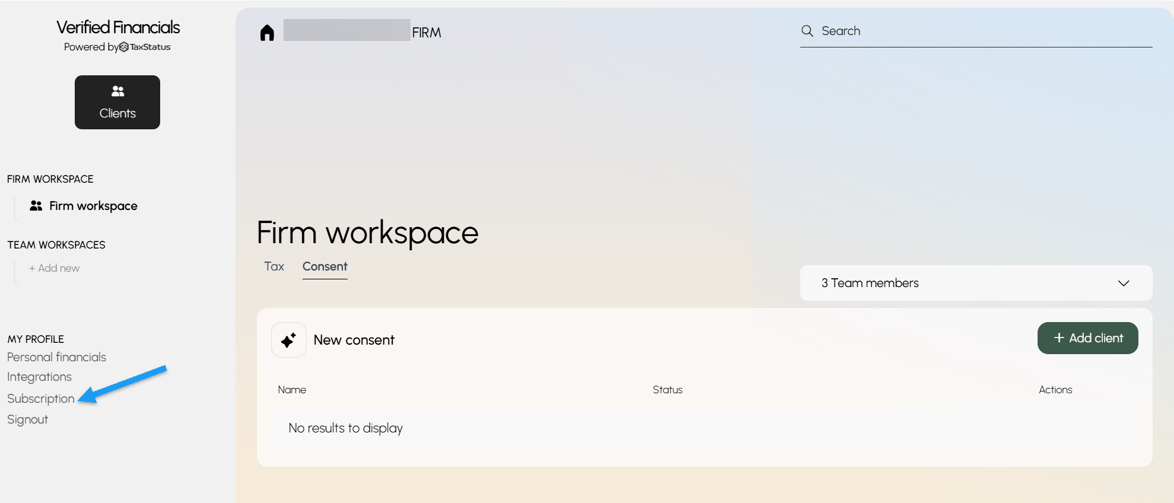Click the people icon on Clients button
This screenshot has width=1174, height=503.
coord(118,91)
